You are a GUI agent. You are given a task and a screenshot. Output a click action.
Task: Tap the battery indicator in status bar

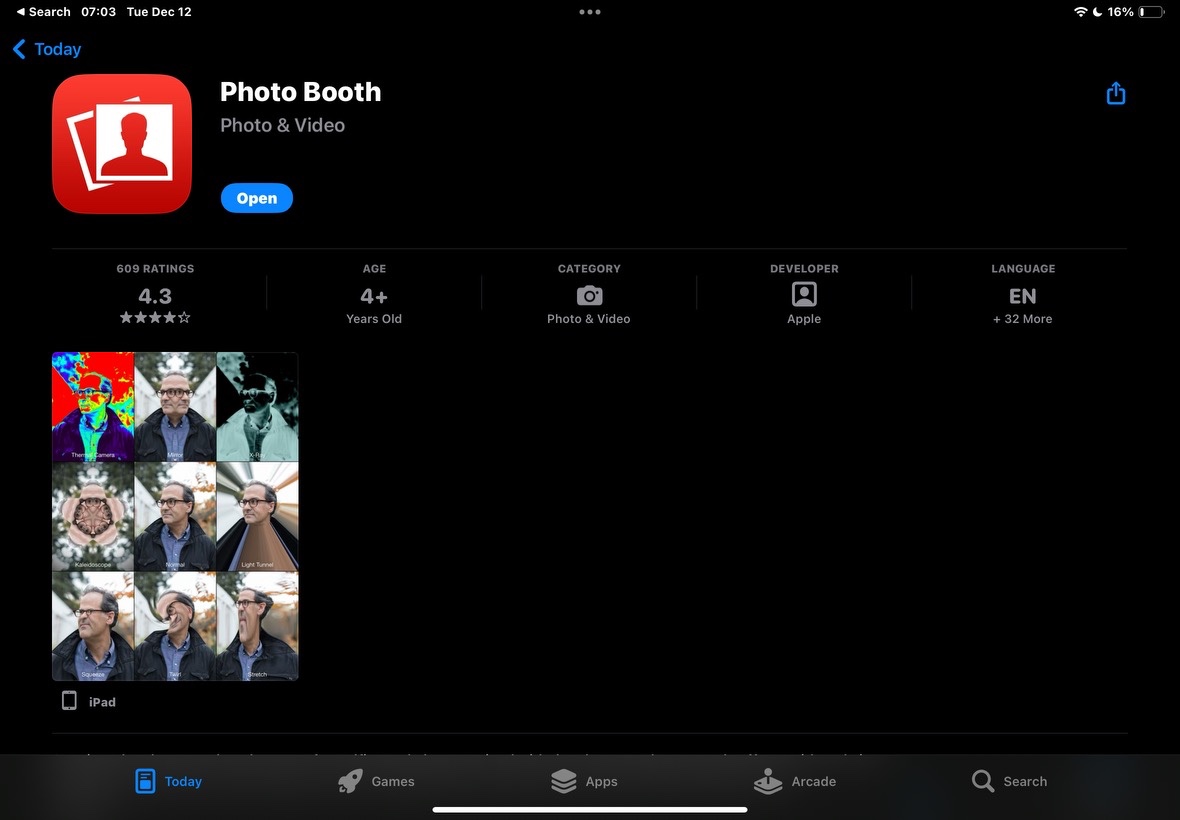point(1151,12)
